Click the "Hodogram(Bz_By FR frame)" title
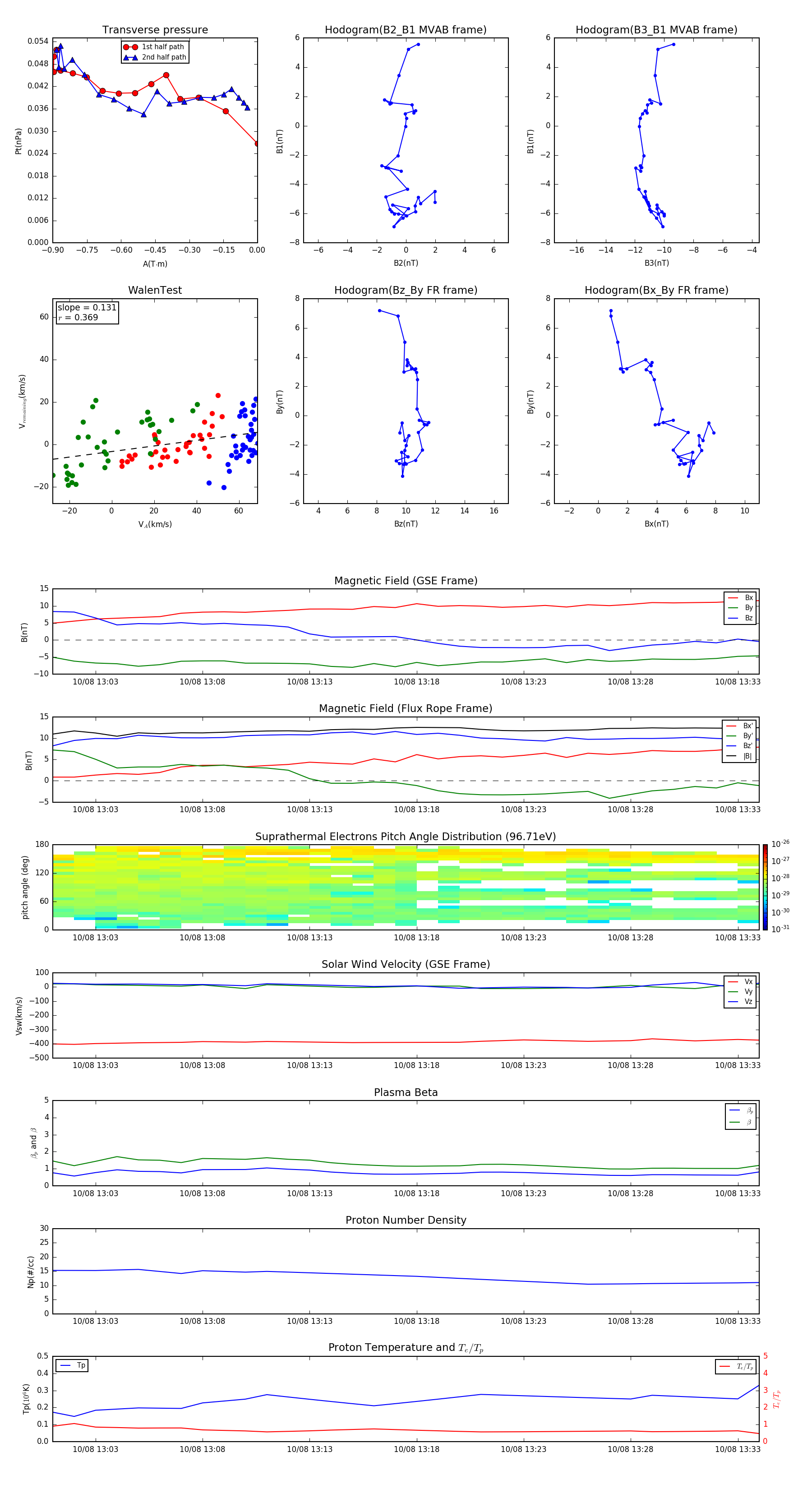The height and width of the screenshot is (1489, 812). [x=406, y=290]
